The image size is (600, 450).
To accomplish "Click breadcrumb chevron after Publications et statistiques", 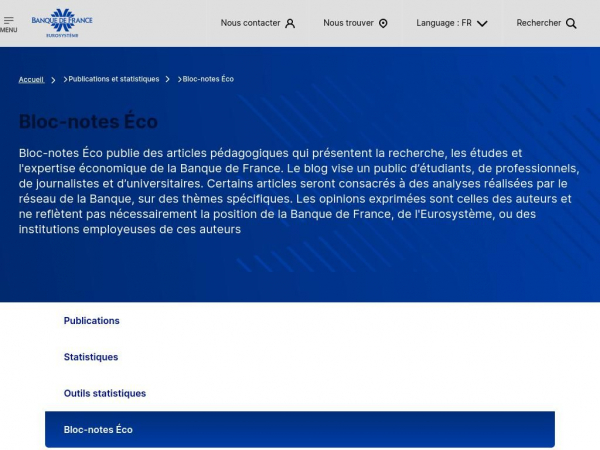I will pyautogui.click(x=167, y=79).
